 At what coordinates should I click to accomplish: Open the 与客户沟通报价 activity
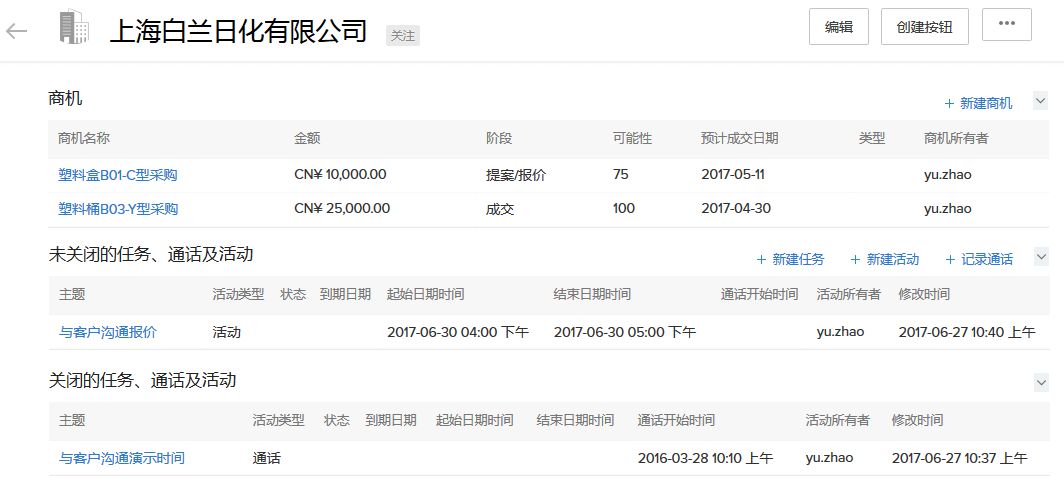[x=108, y=332]
